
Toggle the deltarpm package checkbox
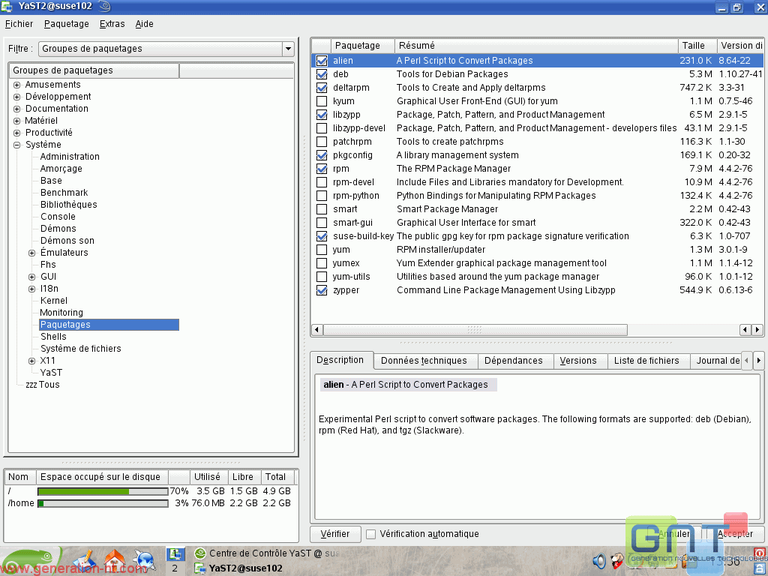click(x=321, y=88)
